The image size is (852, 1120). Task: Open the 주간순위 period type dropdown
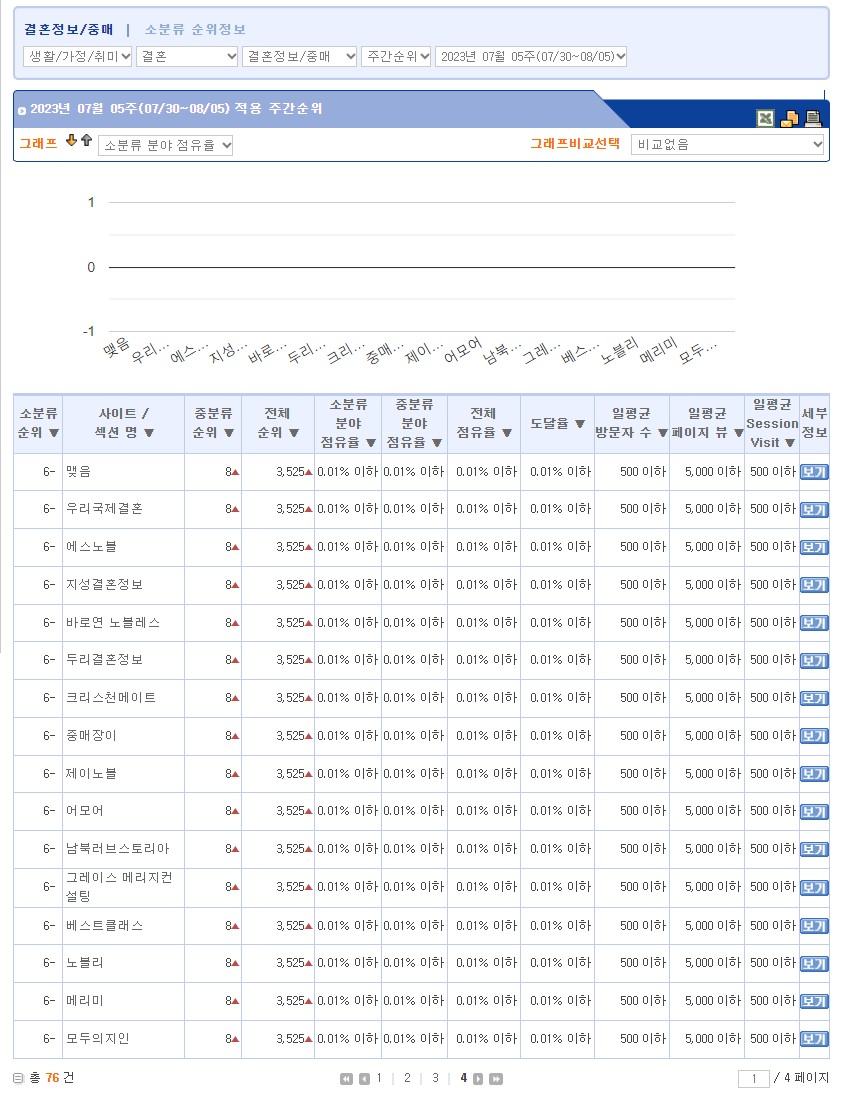pos(396,56)
